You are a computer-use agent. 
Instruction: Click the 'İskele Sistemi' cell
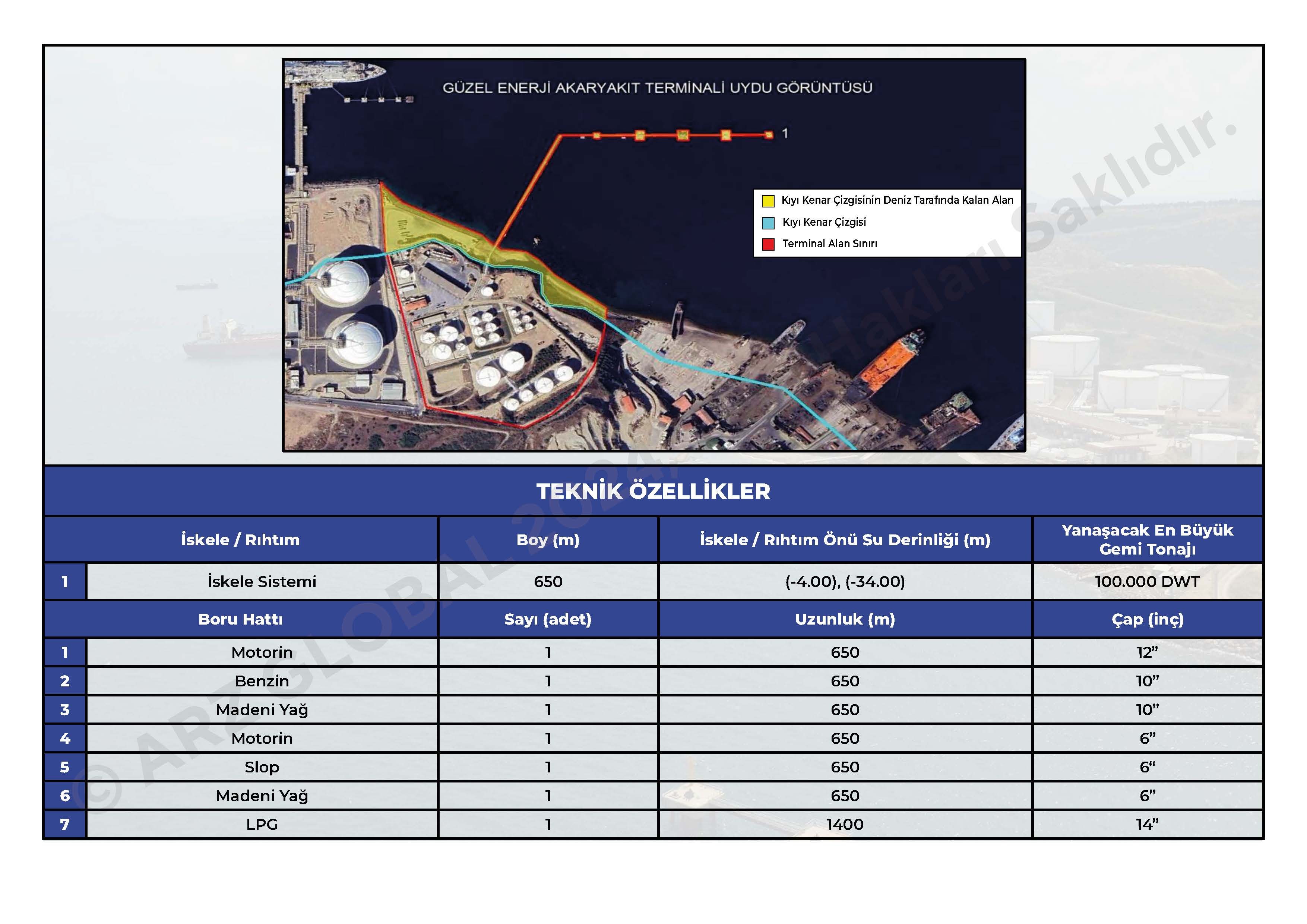point(262,581)
